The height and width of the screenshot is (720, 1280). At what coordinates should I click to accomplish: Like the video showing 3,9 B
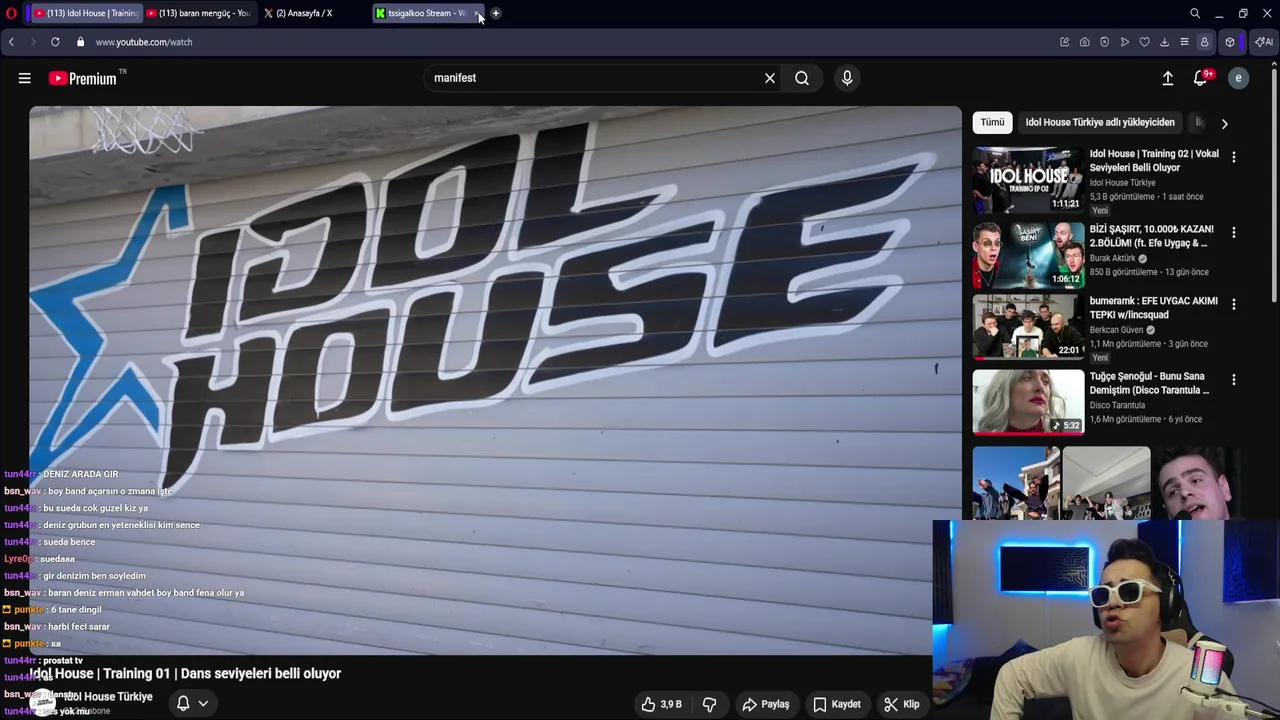(661, 704)
